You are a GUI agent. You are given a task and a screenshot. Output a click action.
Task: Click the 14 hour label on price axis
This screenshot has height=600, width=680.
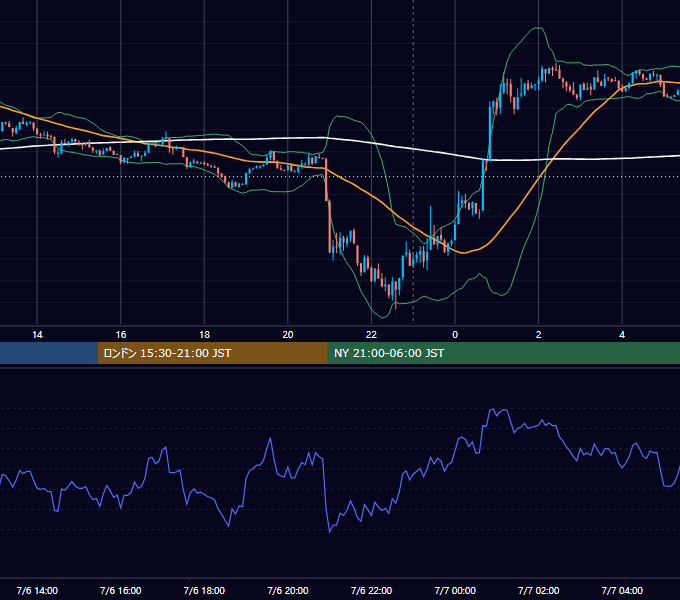click(x=37, y=335)
